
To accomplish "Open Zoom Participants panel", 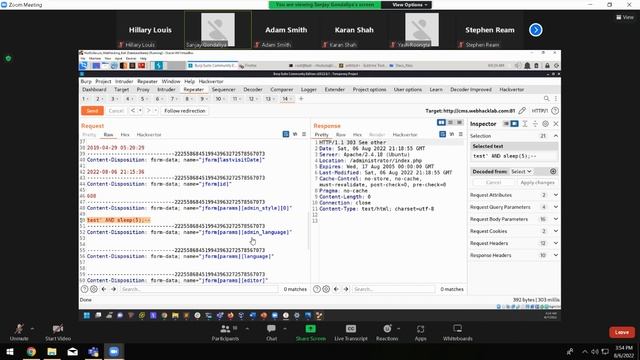I will (225, 332).
